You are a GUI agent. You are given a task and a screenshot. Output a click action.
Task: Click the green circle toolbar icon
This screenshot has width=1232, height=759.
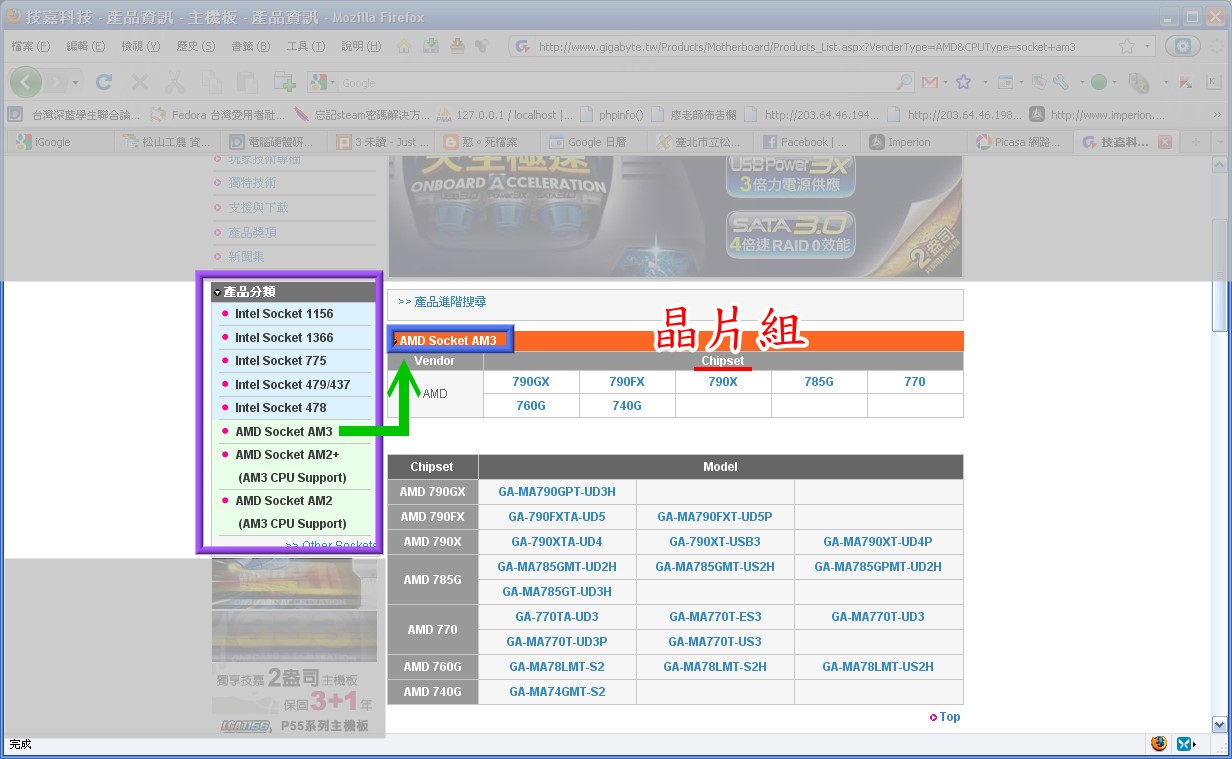(x=1099, y=82)
